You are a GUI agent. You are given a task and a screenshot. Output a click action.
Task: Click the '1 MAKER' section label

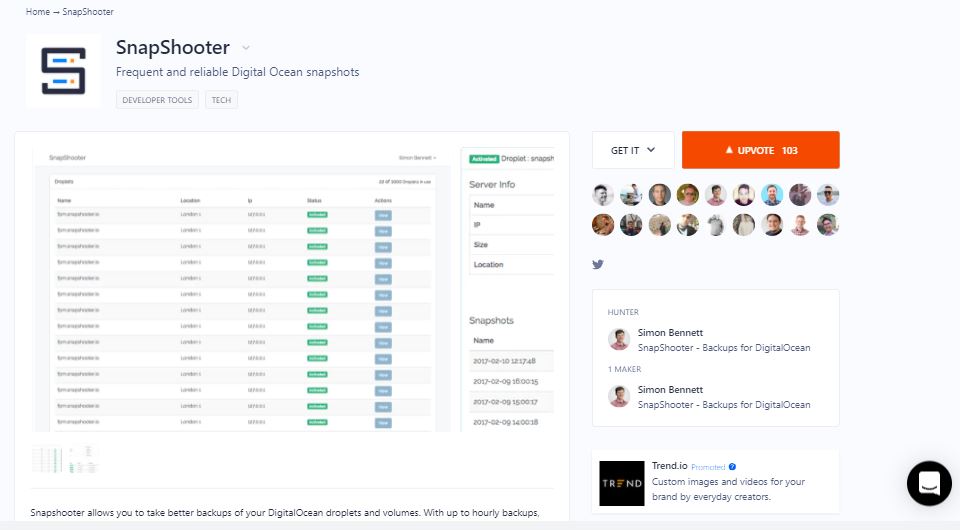tap(624, 369)
